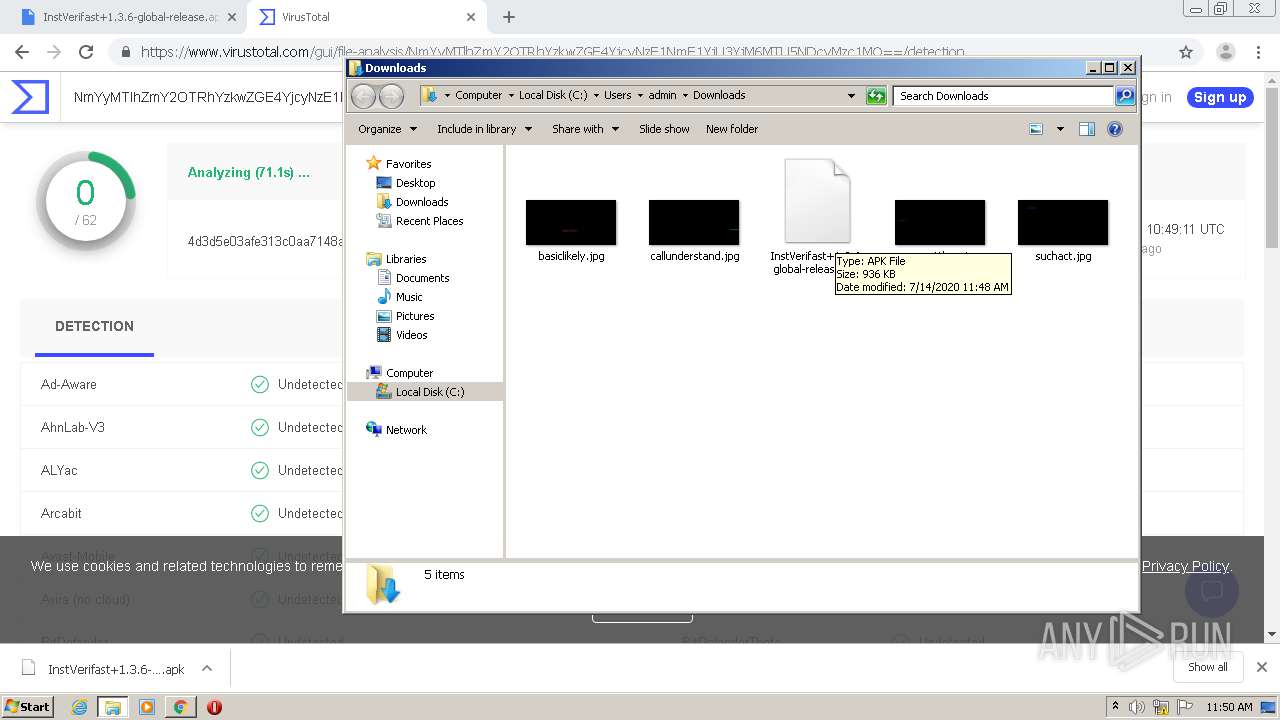Viewport: 1280px width, 720px height.
Task: Close the VirusTotal browser tab
Action: 471,17
